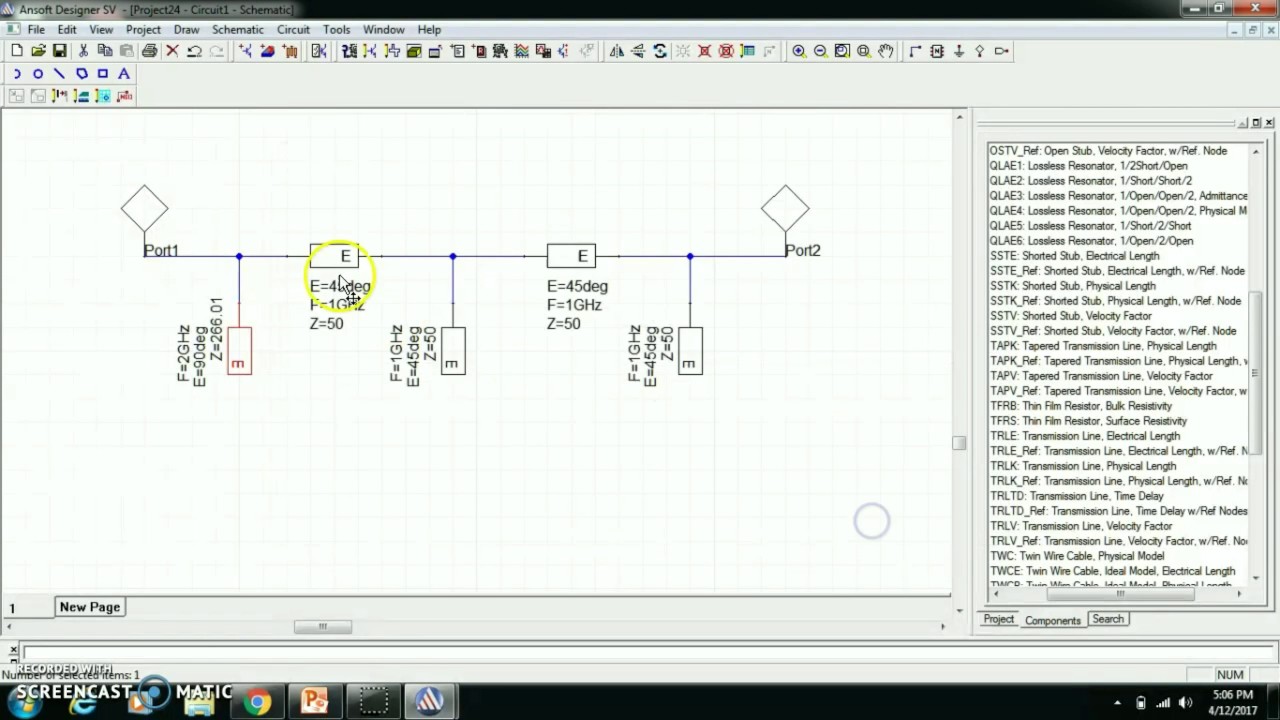Click the New document icon
Viewport: 1280px width, 720px height.
[16, 51]
